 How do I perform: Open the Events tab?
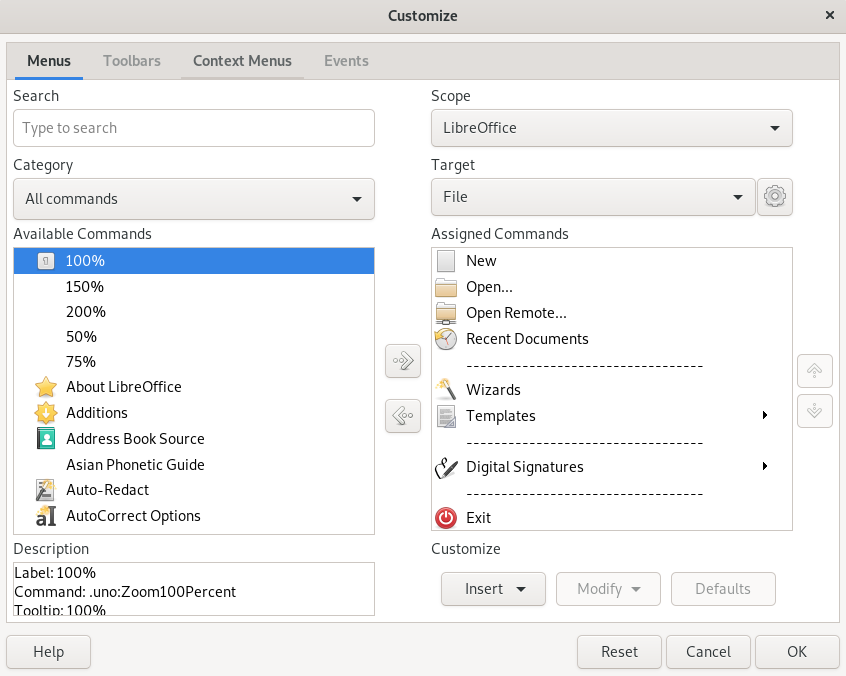[x=346, y=61]
